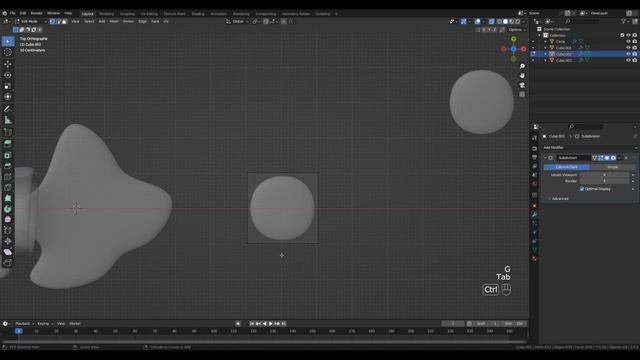This screenshot has height=360, width=640.
Task: Select the Add Cube tool
Action: tap(8, 132)
